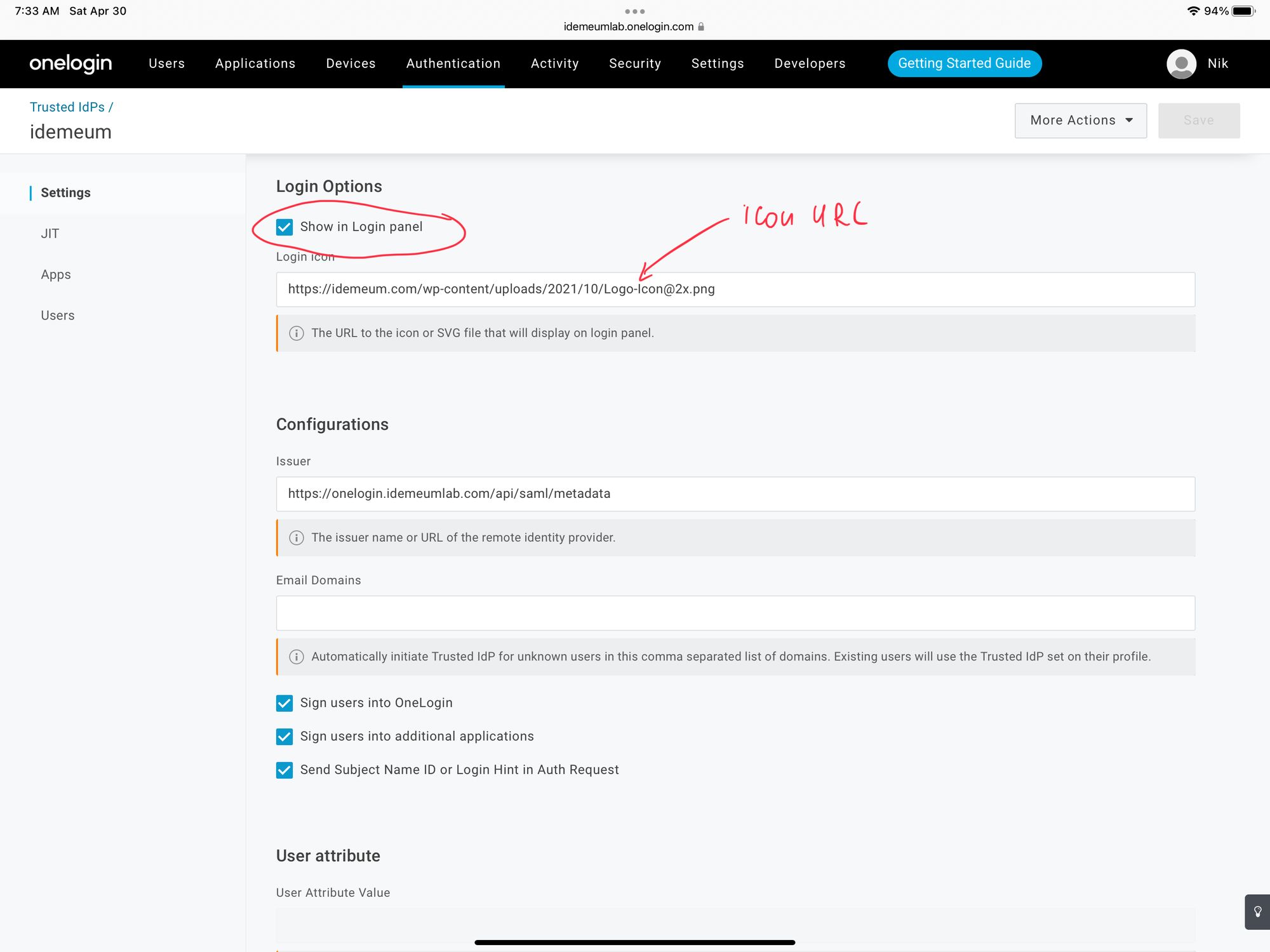Click the idemeum page title

click(x=70, y=132)
